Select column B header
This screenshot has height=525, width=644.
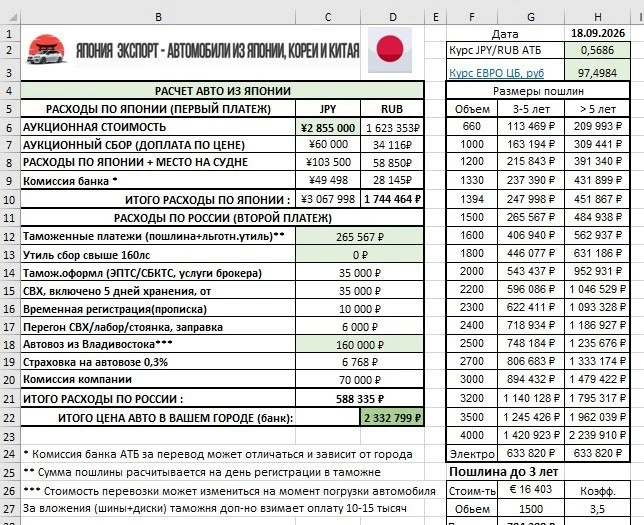[x=158, y=17]
